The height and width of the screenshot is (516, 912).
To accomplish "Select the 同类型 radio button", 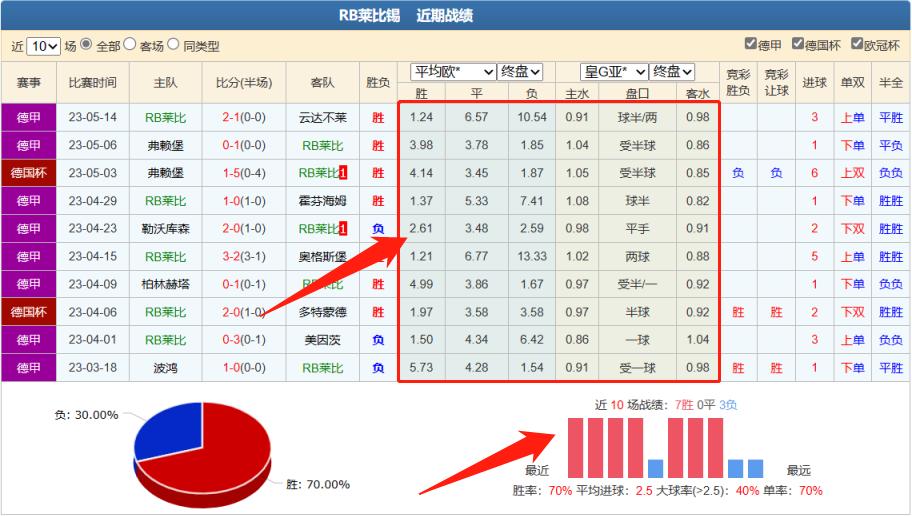I will [173, 44].
